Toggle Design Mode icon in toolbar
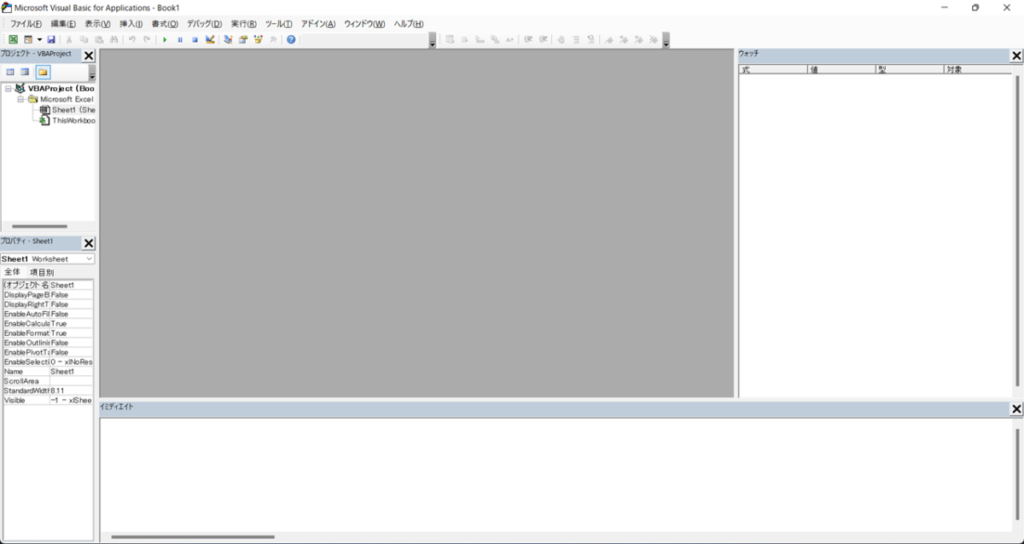 pyautogui.click(x=210, y=39)
